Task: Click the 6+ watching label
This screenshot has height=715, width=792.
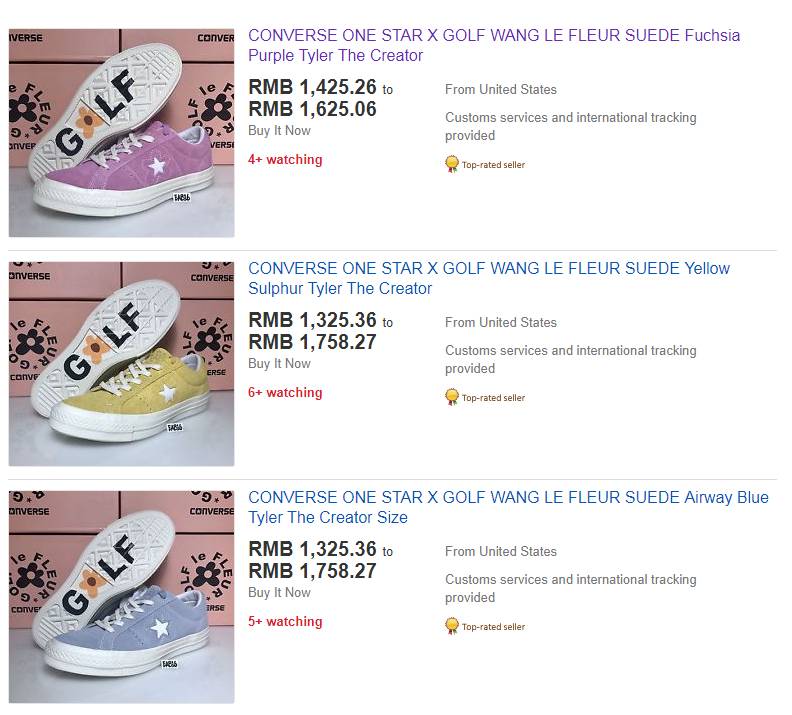Action: pyautogui.click(x=285, y=393)
